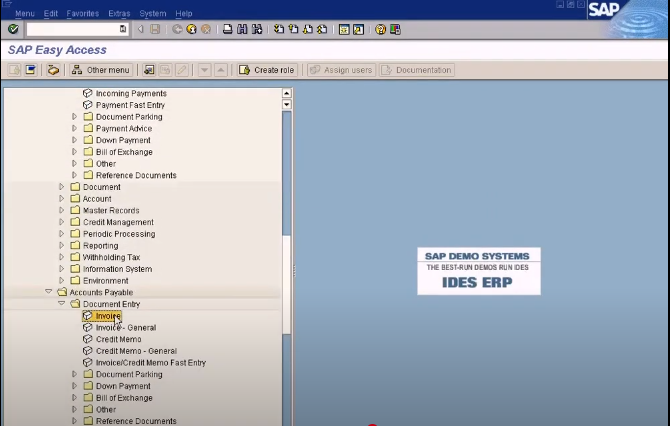The image size is (670, 426).
Task: Open the Favorites menu
Action: click(82, 13)
